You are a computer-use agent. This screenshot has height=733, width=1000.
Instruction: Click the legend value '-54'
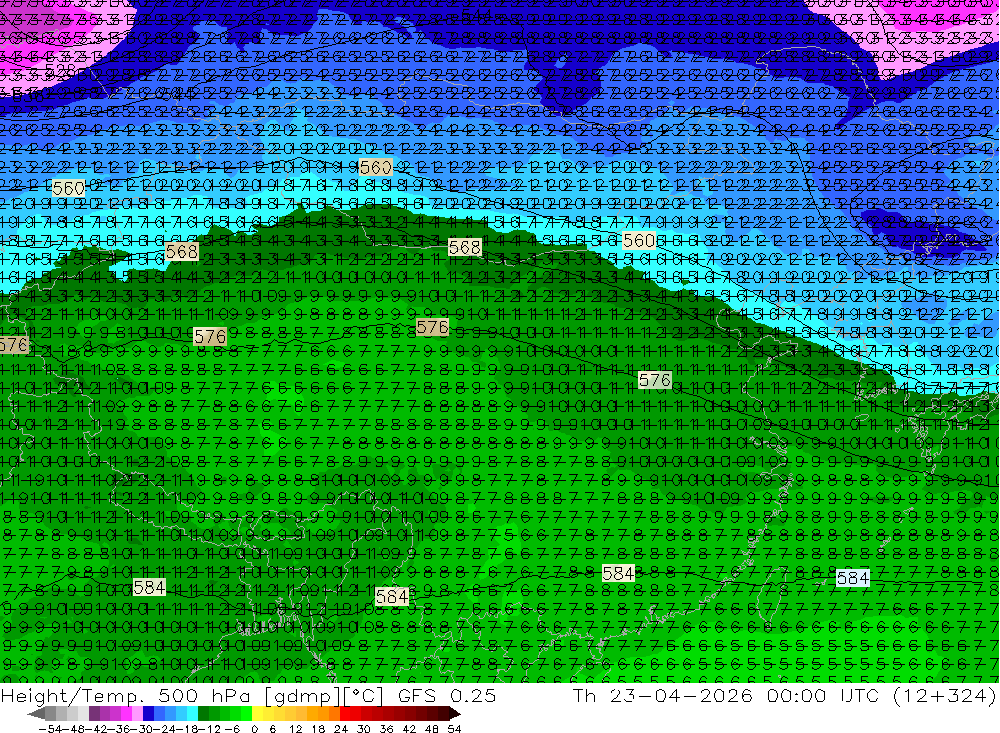(50, 729)
